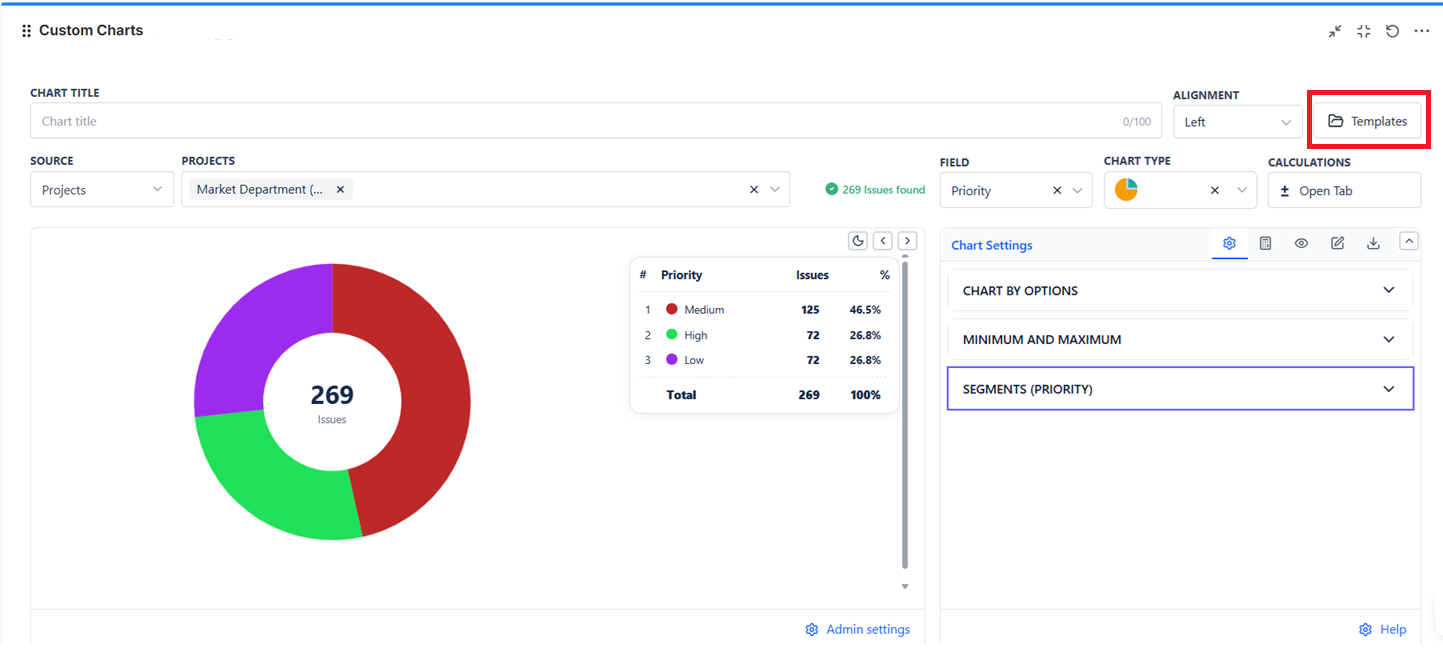This screenshot has height=658, width=1443.
Task: Clear the chart type selection
Action: click(x=1214, y=190)
